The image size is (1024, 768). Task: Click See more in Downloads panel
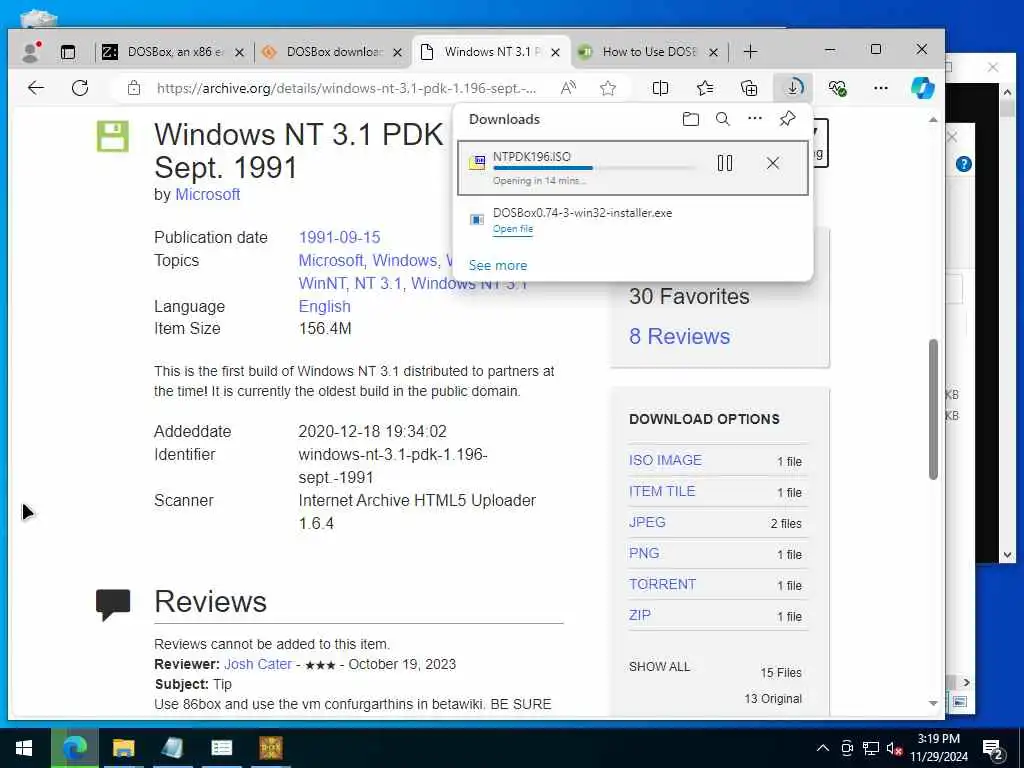[498, 265]
